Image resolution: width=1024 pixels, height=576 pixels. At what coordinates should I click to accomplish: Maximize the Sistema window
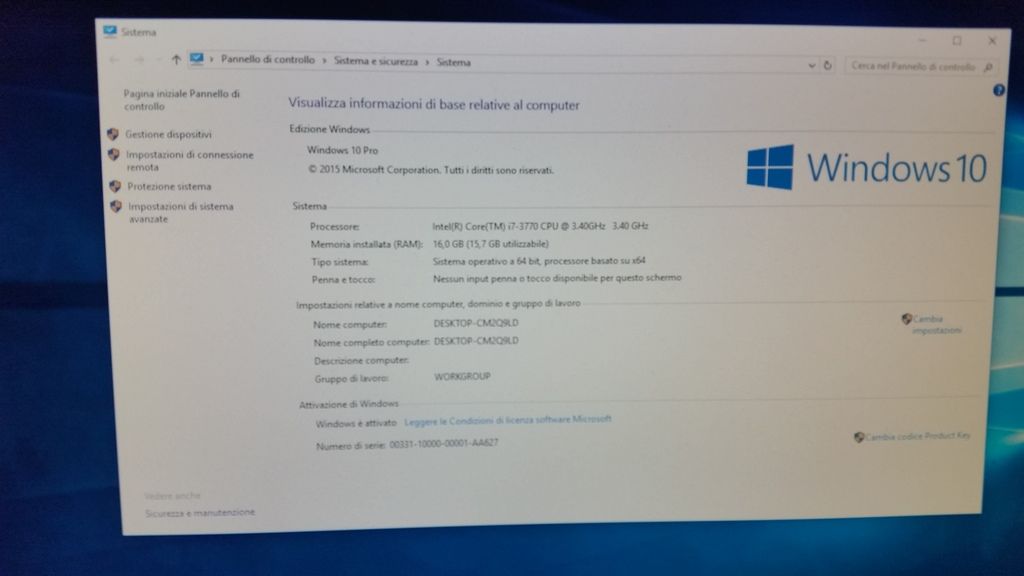(x=957, y=40)
